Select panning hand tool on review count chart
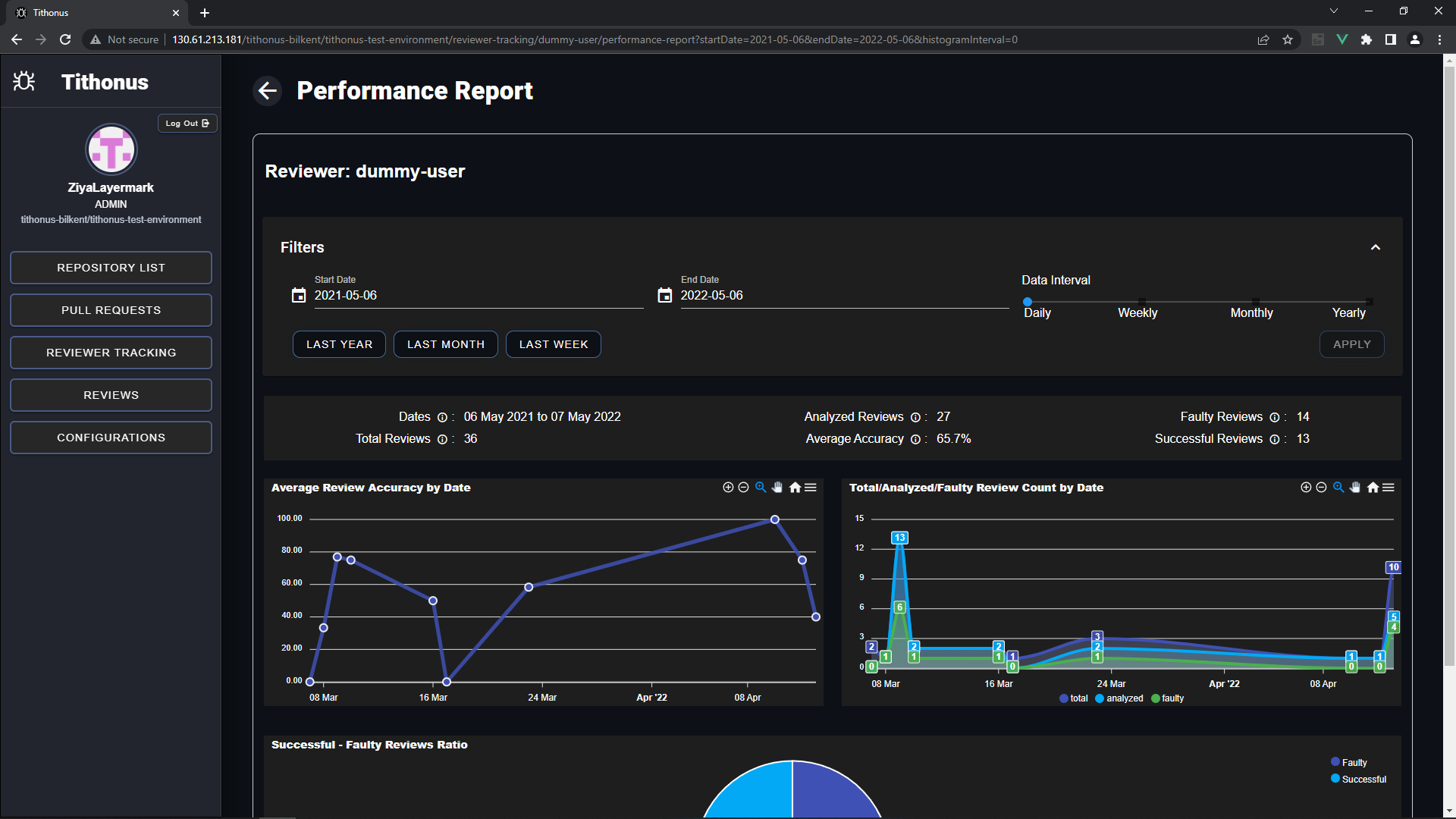The height and width of the screenshot is (819, 1456). point(1355,488)
